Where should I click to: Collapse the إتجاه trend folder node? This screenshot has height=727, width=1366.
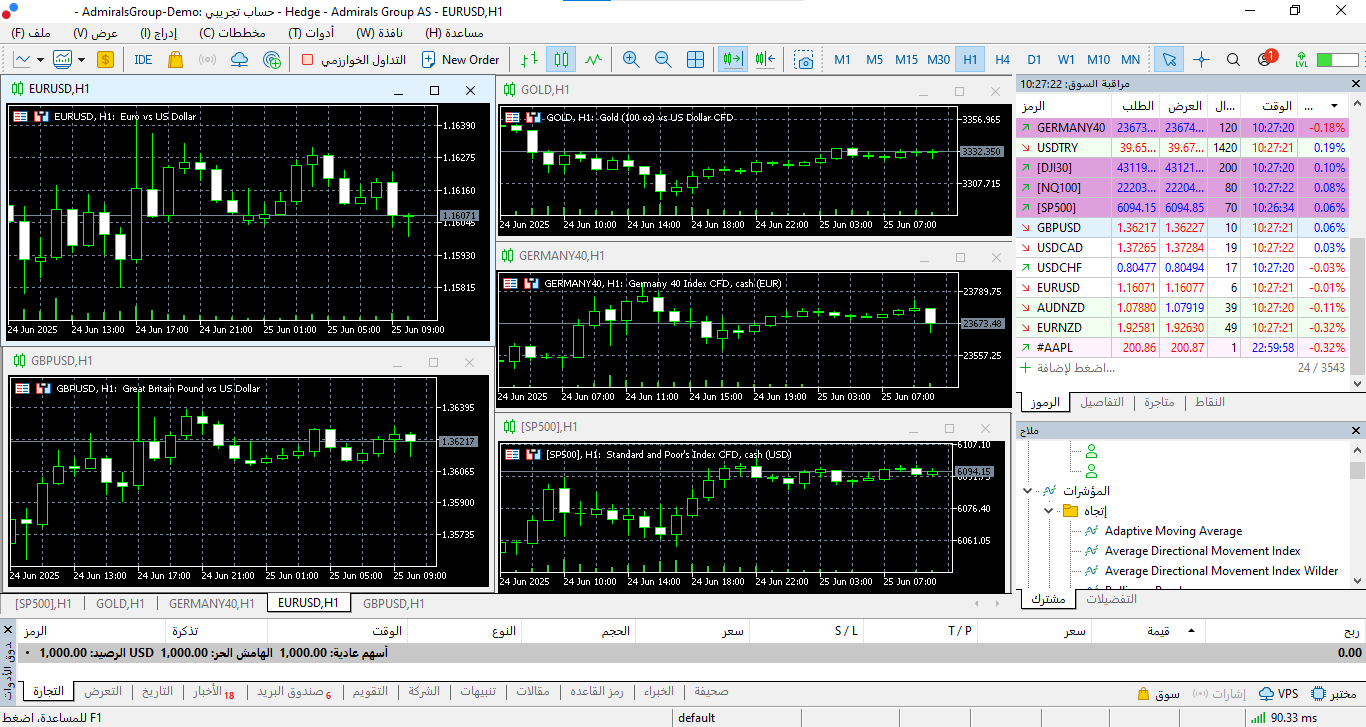(x=1049, y=511)
